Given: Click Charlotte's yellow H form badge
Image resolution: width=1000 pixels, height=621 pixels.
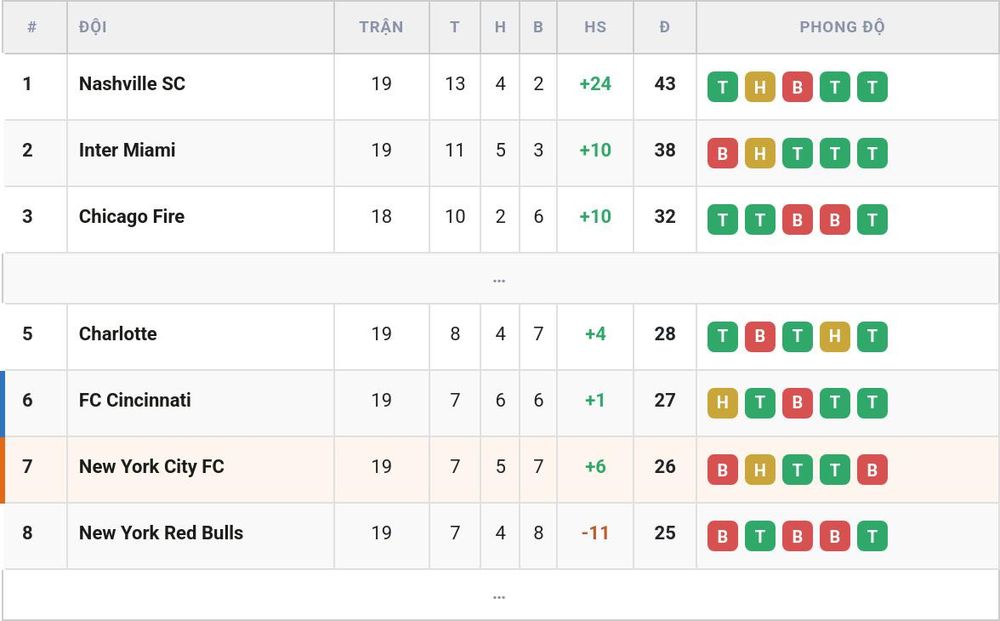Looking at the screenshot, I should pos(835,337).
